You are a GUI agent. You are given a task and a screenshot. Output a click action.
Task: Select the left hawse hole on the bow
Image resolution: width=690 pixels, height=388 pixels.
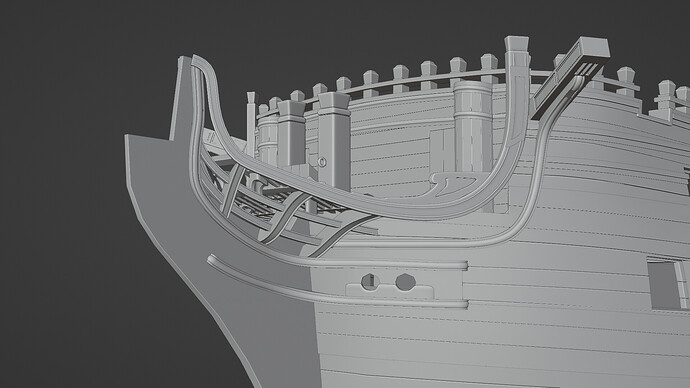point(370,282)
